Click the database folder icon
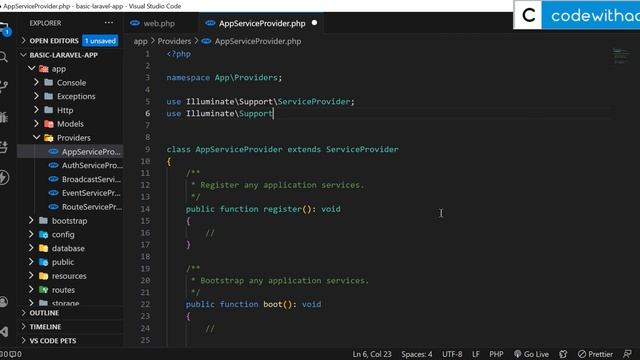 [43, 249]
